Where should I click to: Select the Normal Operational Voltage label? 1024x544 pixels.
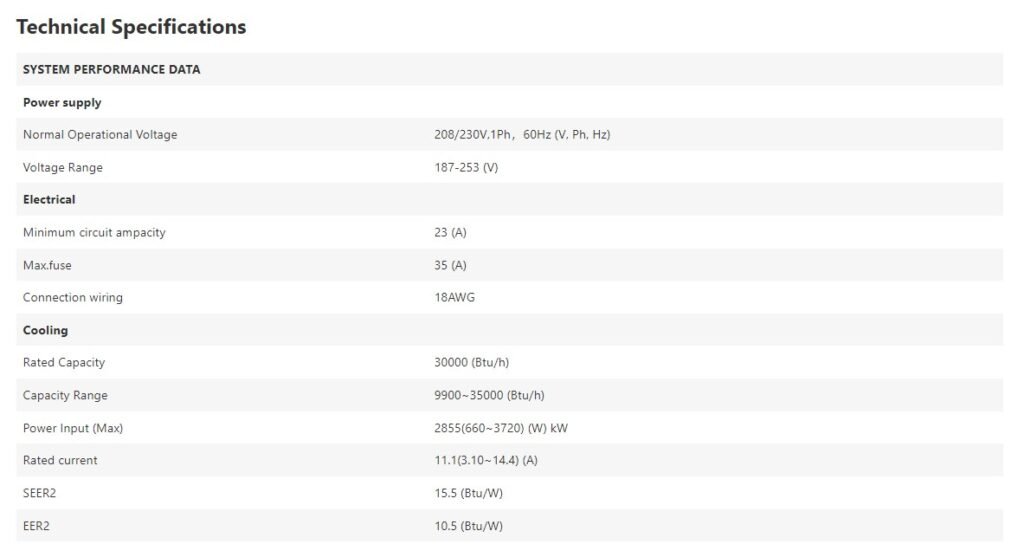click(x=100, y=135)
